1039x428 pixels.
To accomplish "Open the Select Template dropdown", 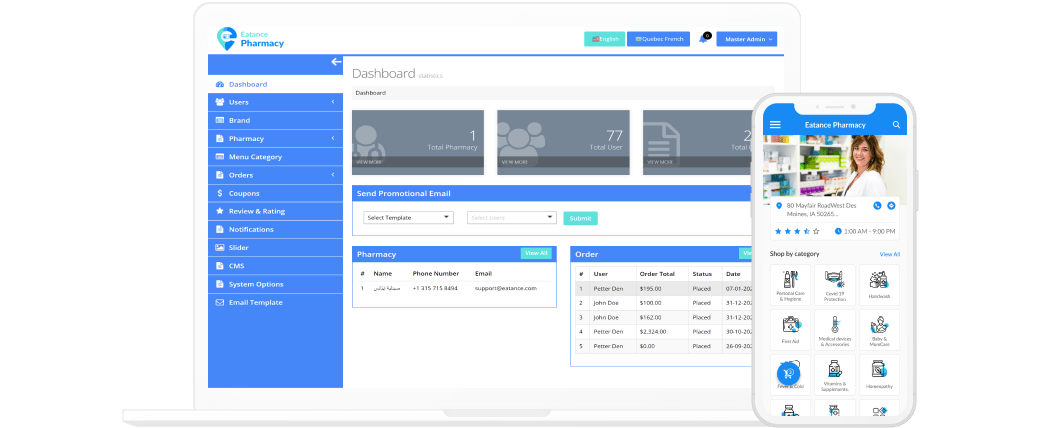I will [x=409, y=217].
